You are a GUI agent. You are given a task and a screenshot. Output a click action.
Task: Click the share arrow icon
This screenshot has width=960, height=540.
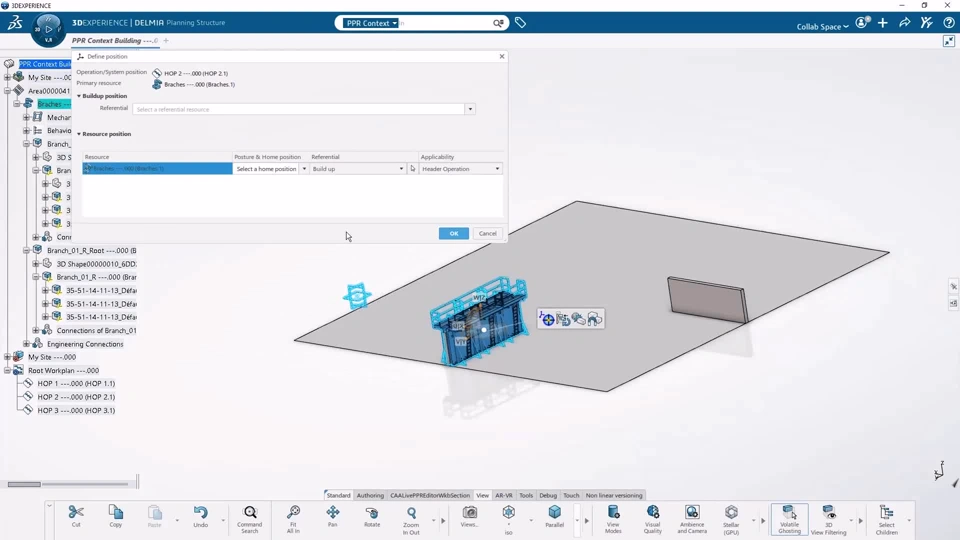pyautogui.click(x=905, y=23)
